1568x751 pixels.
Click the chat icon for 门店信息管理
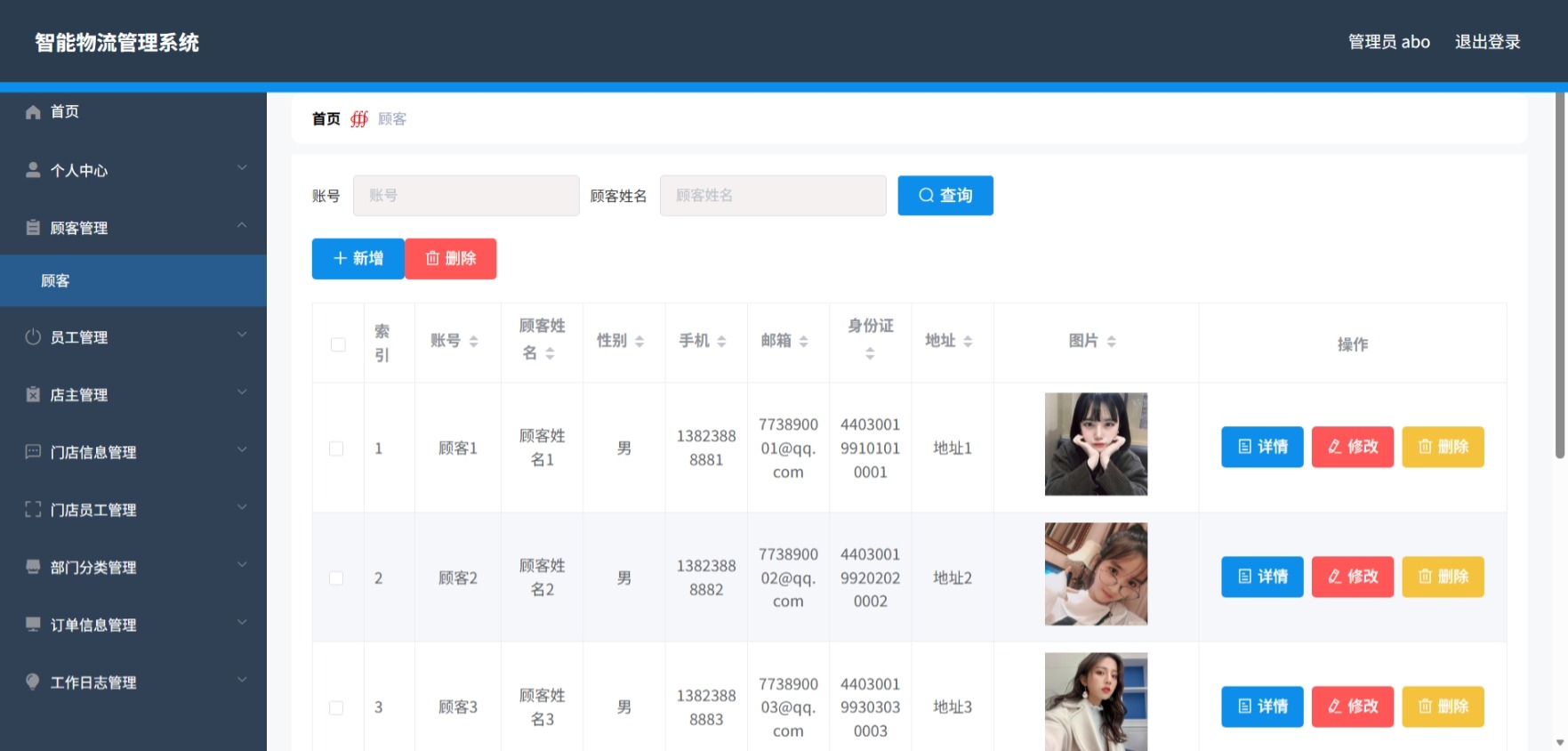[x=33, y=452]
